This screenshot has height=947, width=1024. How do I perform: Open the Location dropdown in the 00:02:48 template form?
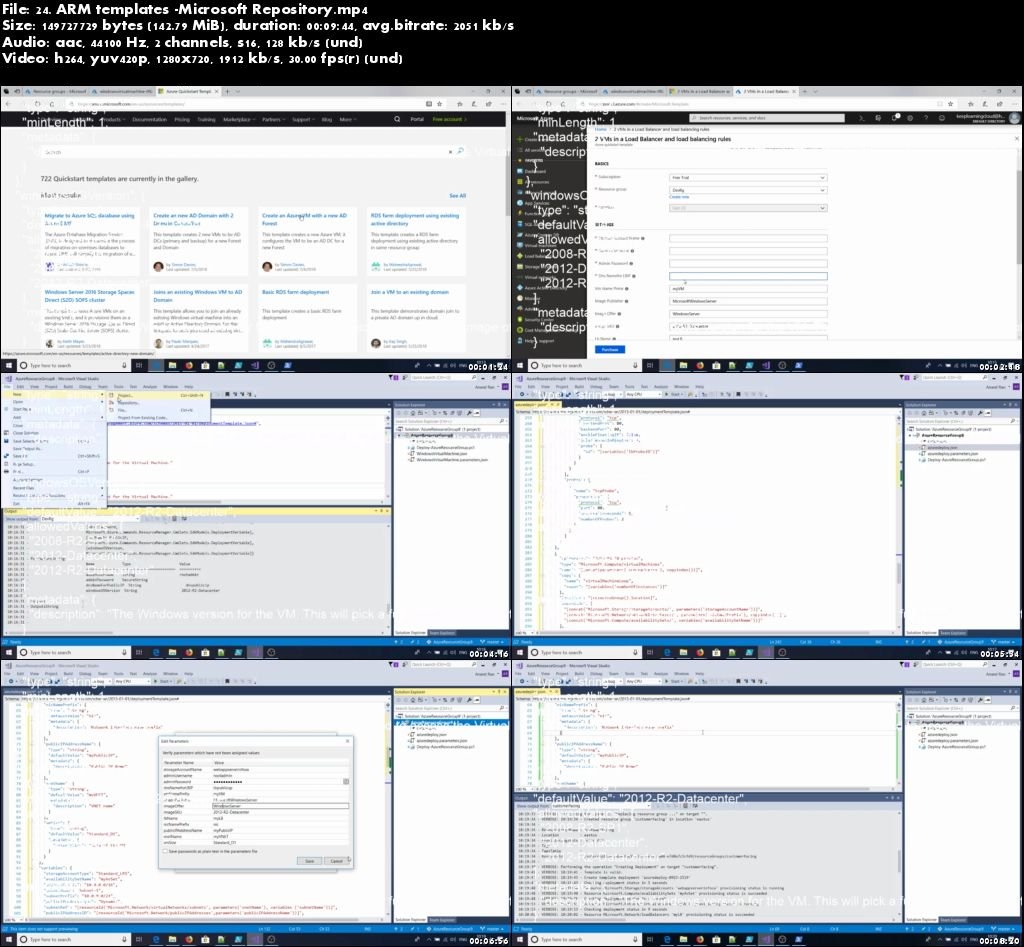pos(748,208)
